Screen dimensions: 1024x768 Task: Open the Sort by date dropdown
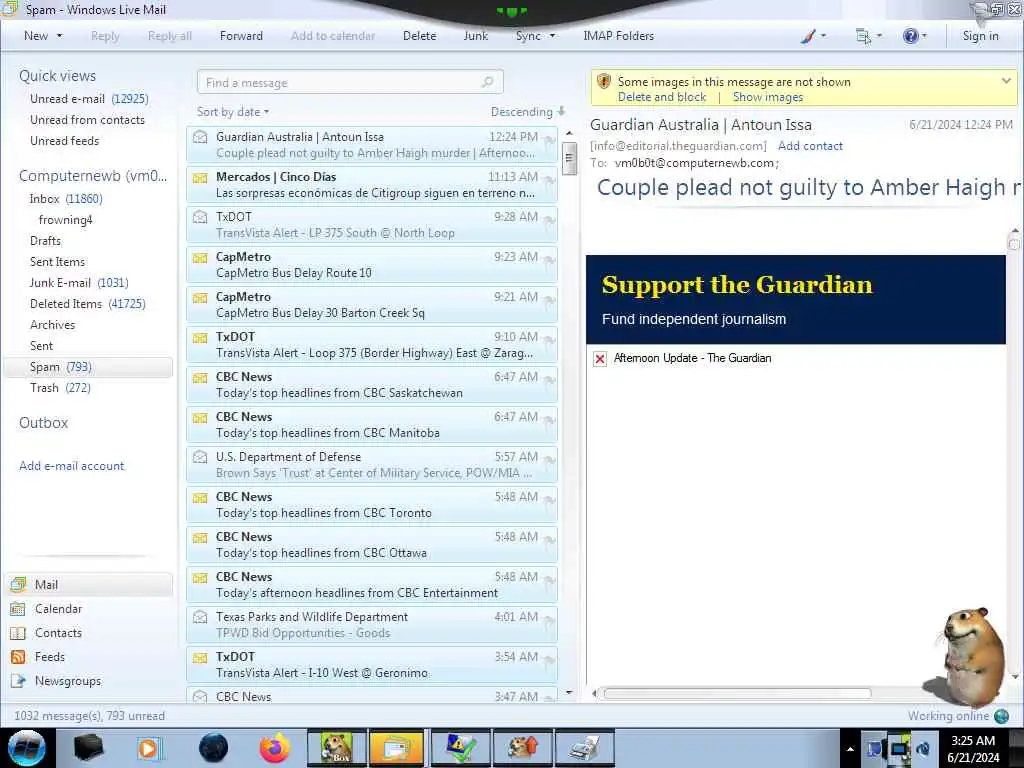233,112
